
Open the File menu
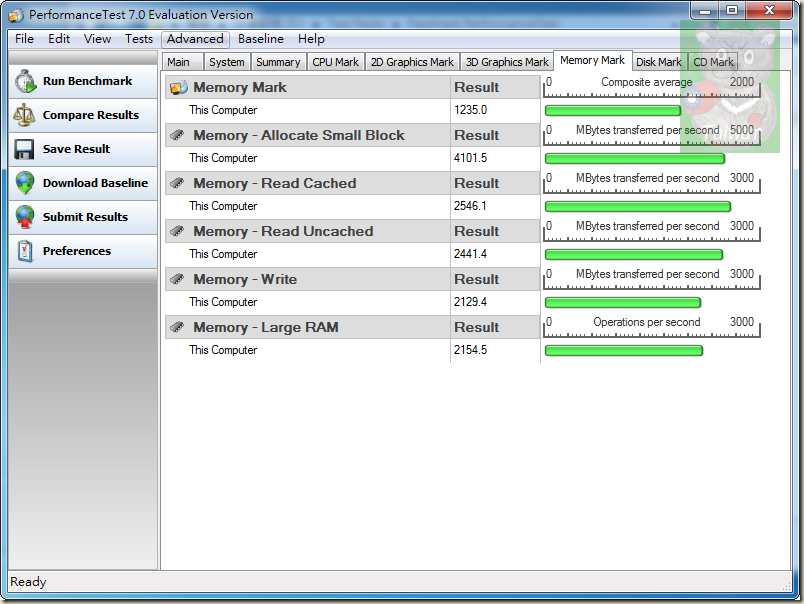[x=24, y=39]
